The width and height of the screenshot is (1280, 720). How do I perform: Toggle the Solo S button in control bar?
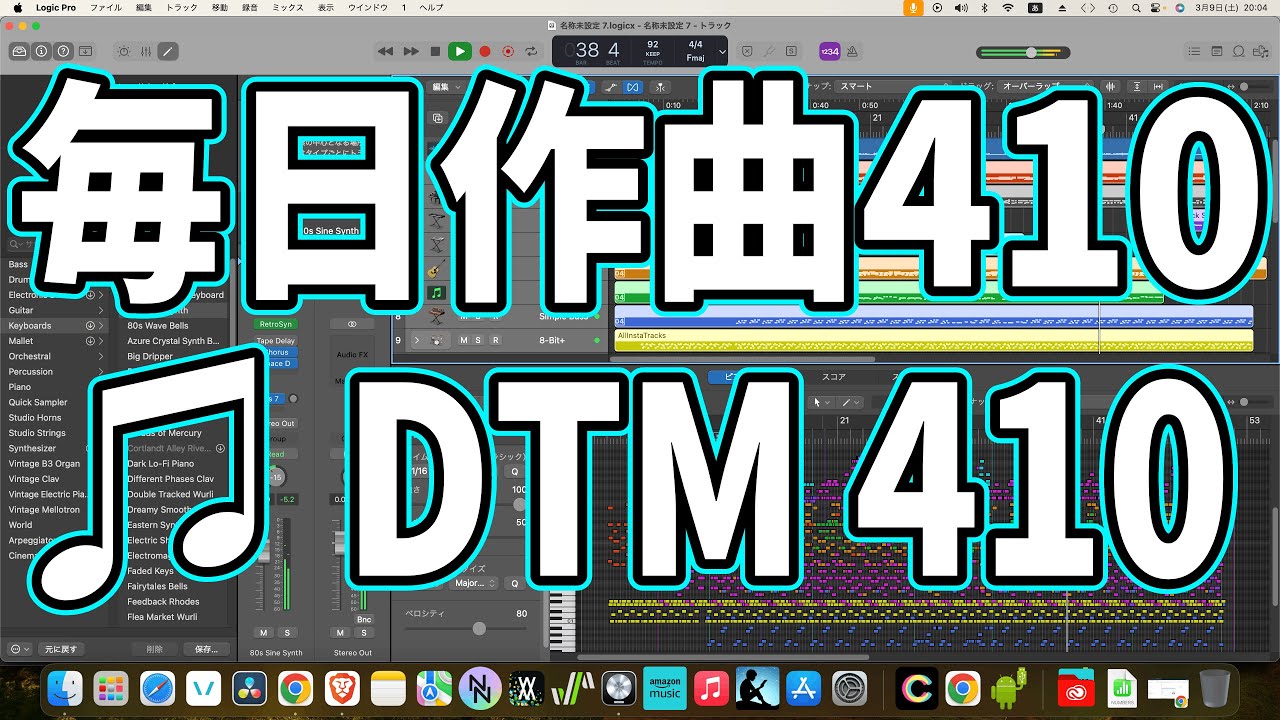[x=791, y=51]
